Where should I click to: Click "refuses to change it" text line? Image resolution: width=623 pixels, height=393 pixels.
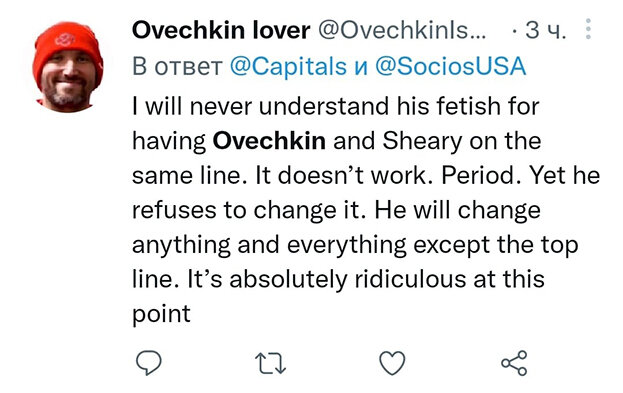pyautogui.click(x=248, y=210)
